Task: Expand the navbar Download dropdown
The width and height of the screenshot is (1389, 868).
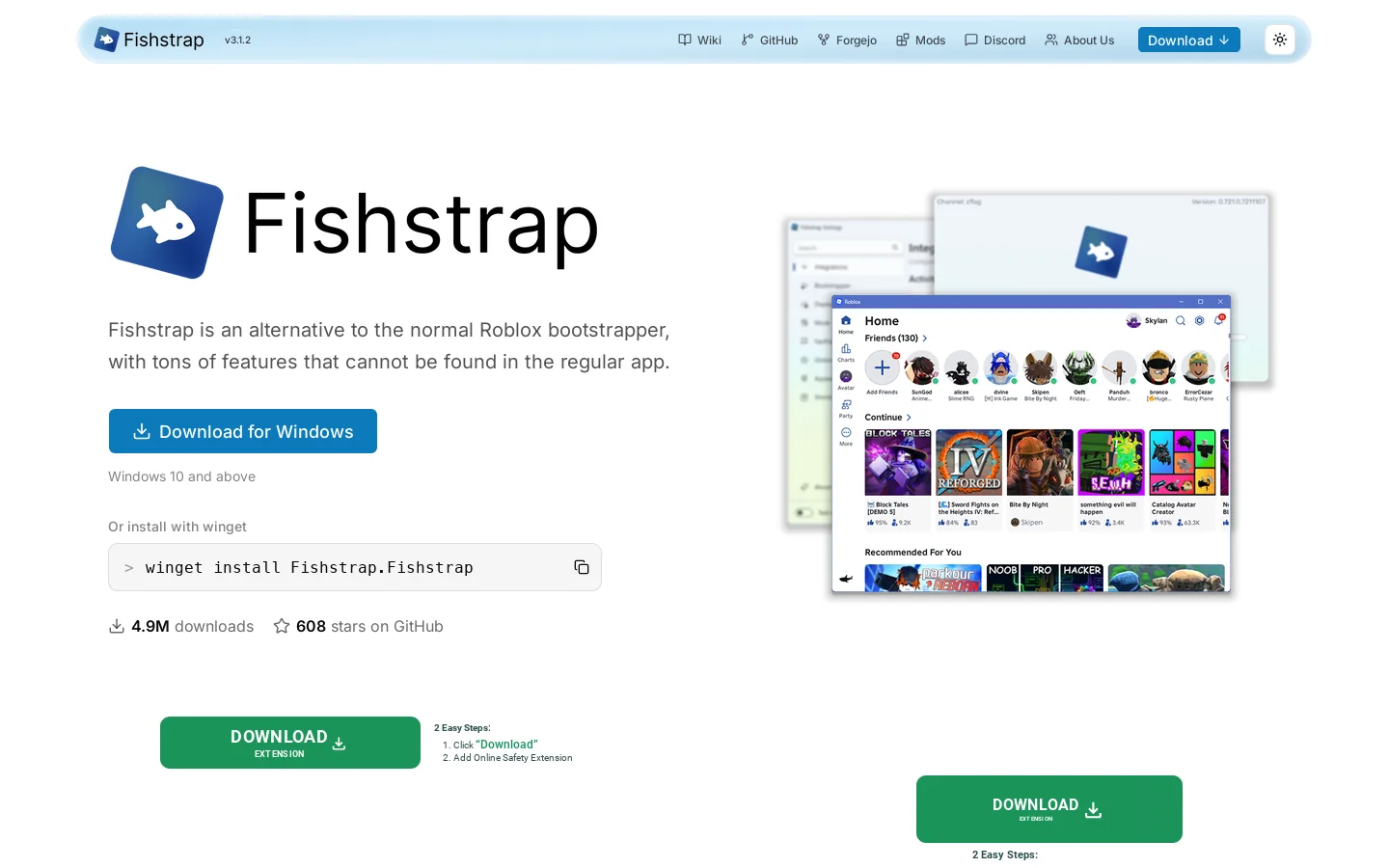Action: coord(1188,40)
